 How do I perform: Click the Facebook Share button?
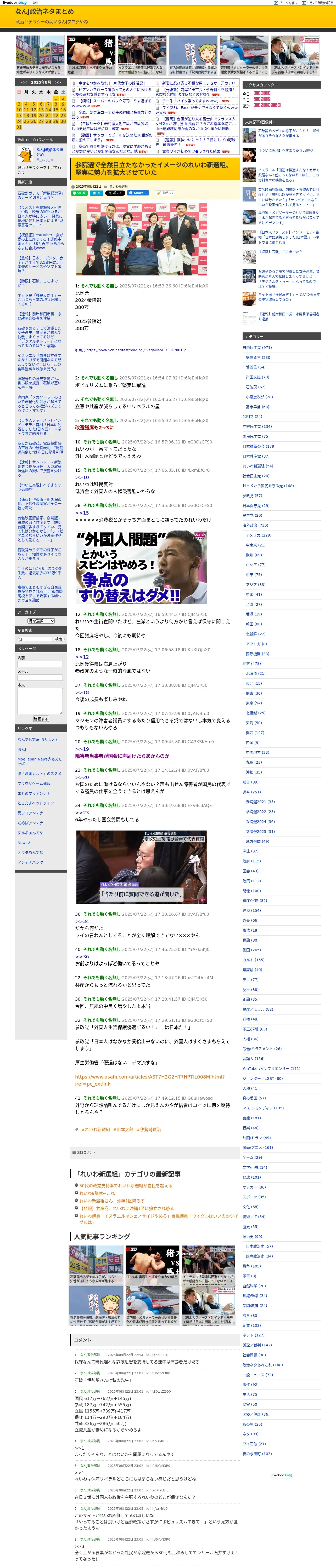click(138, 193)
